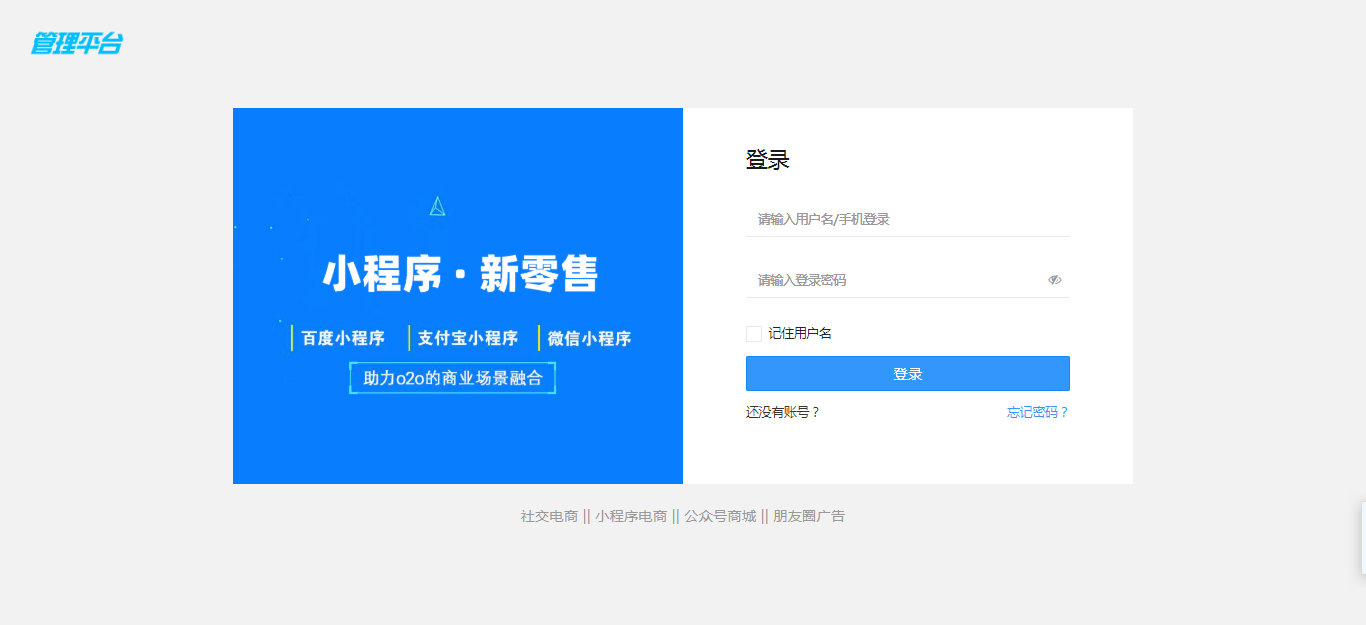
Task: Click the 朋友圈广告 footer text
Action: [809, 517]
